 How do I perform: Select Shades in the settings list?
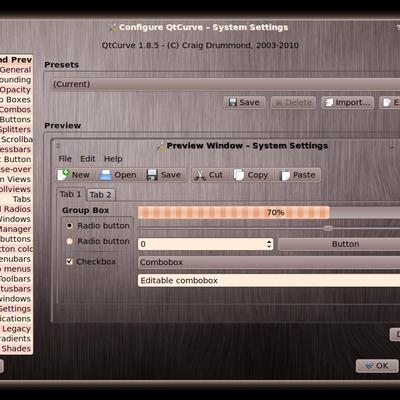(x=16, y=349)
